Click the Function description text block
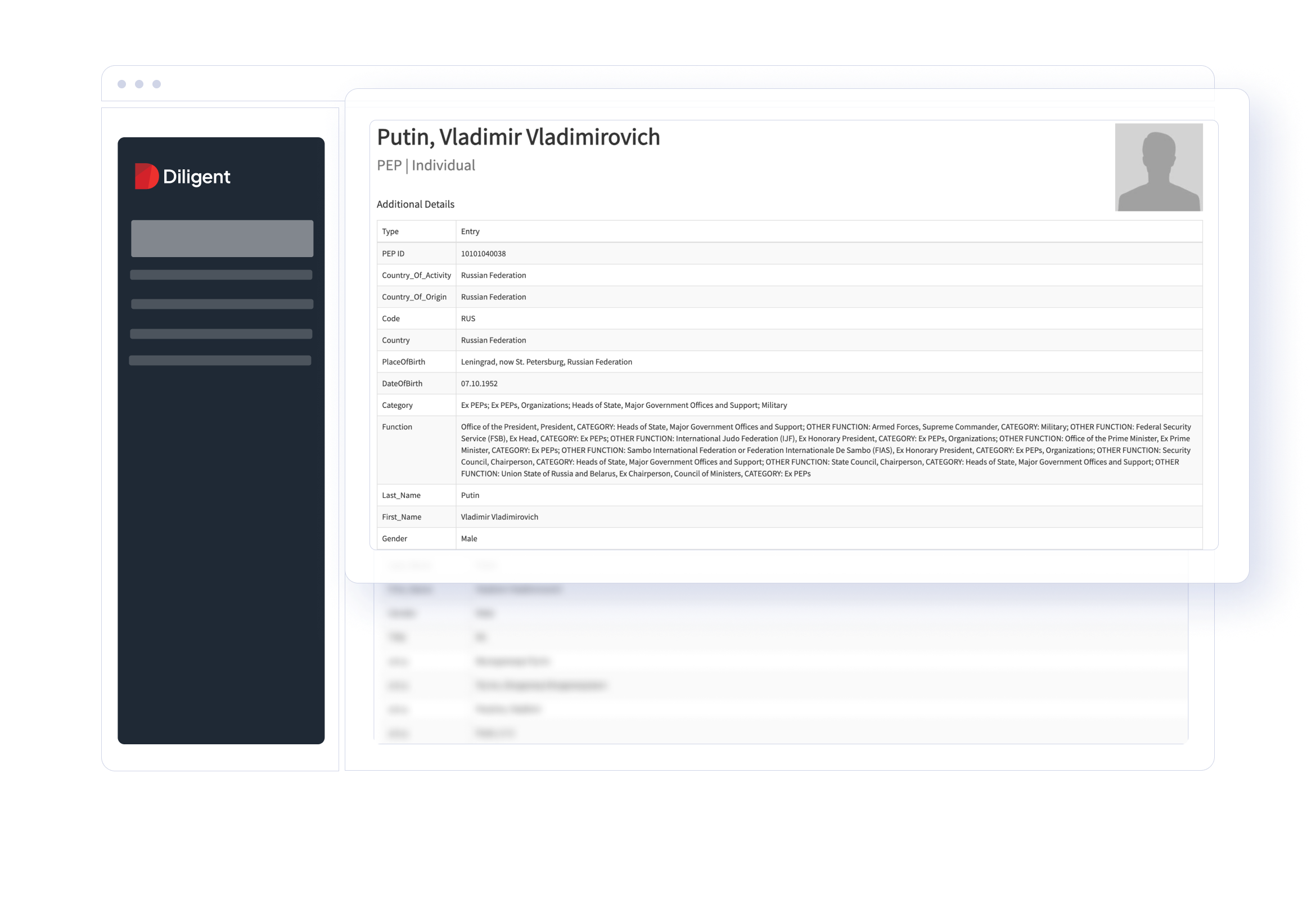The height and width of the screenshot is (917, 1316). [826, 450]
